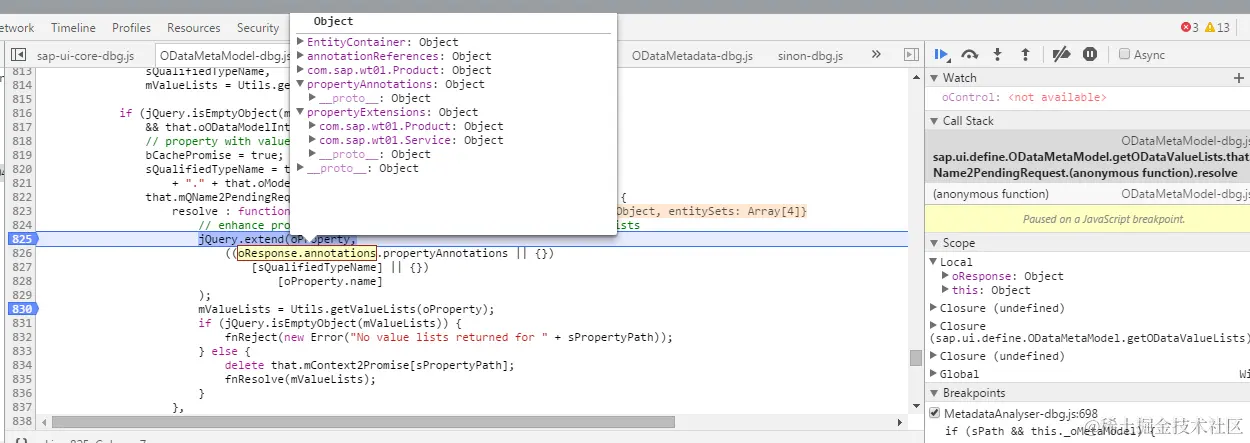Image resolution: width=1250 pixels, height=443 pixels.
Task: Show the file navigator pane
Action: (x=19, y=56)
